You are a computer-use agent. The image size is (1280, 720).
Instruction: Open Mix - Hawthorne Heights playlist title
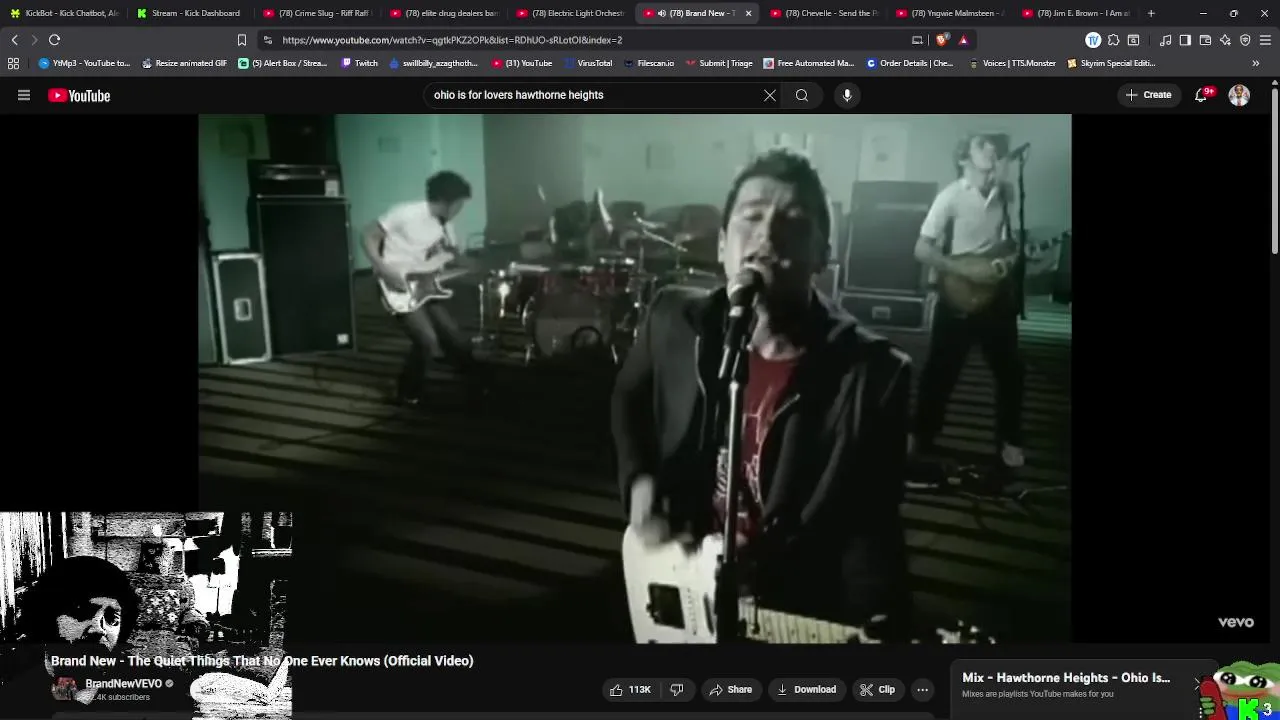pyautogui.click(x=1066, y=678)
